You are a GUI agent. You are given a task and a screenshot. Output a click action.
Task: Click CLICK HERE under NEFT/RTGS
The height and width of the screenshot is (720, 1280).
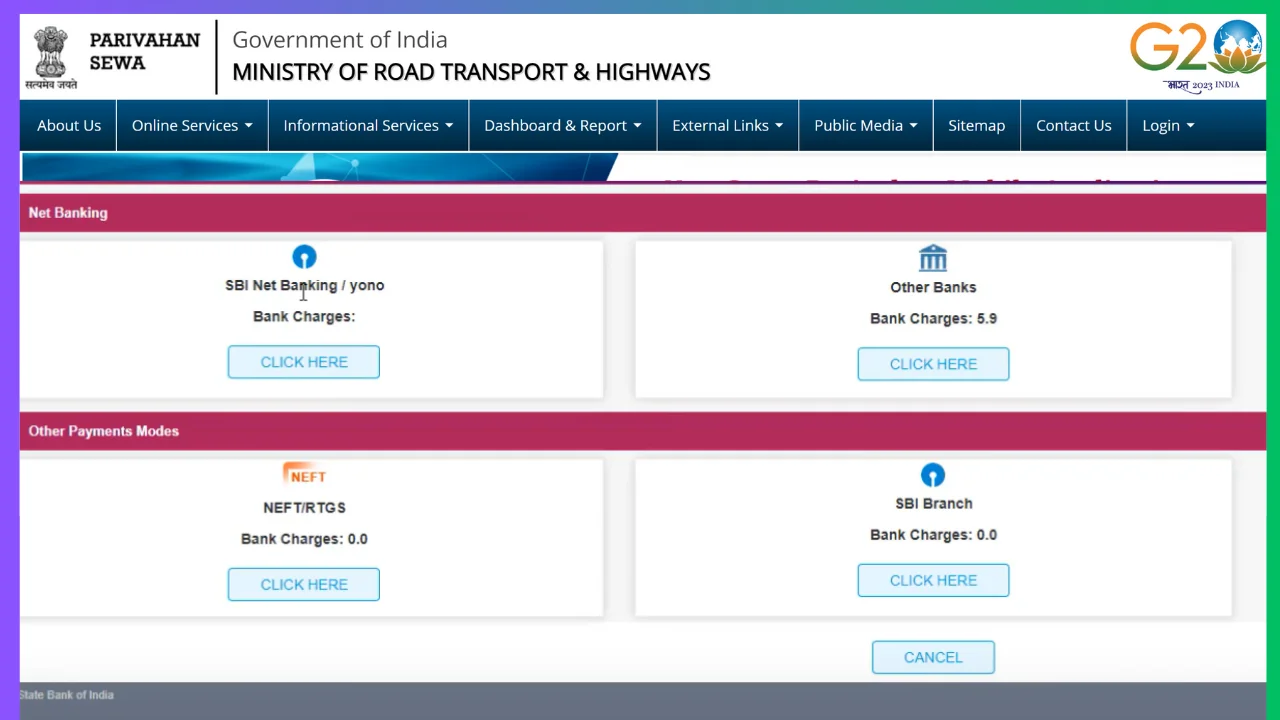(x=303, y=584)
